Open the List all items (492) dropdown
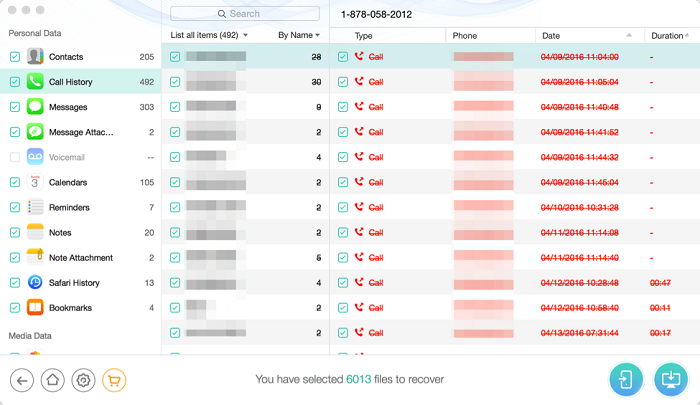 pos(208,35)
